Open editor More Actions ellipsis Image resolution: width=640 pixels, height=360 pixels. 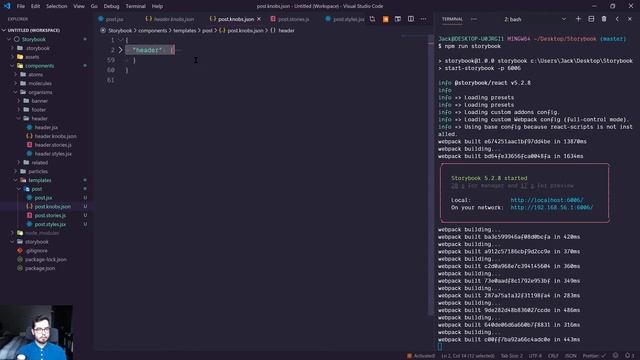(x=423, y=19)
